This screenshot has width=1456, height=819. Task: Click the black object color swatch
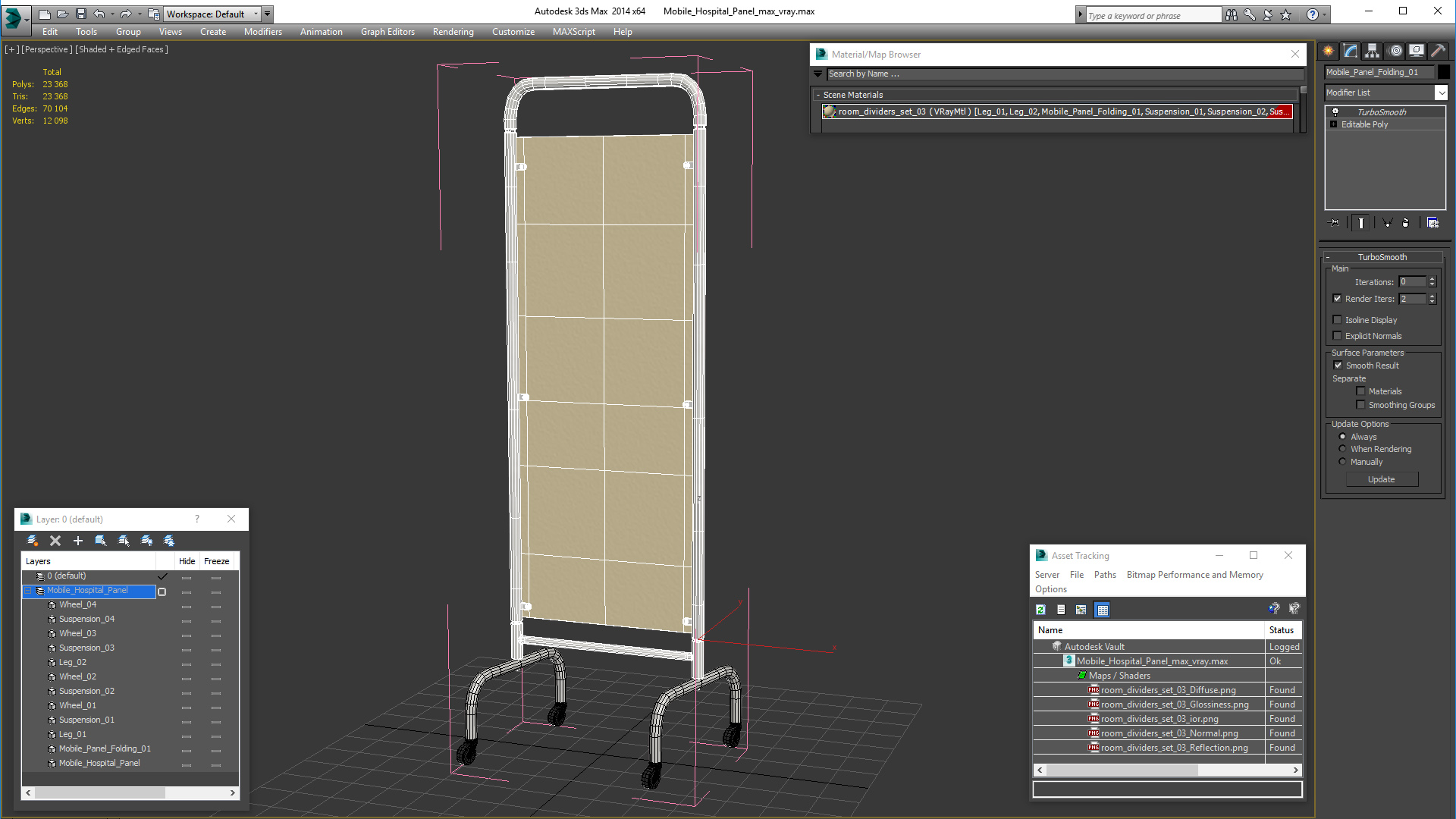(1444, 72)
